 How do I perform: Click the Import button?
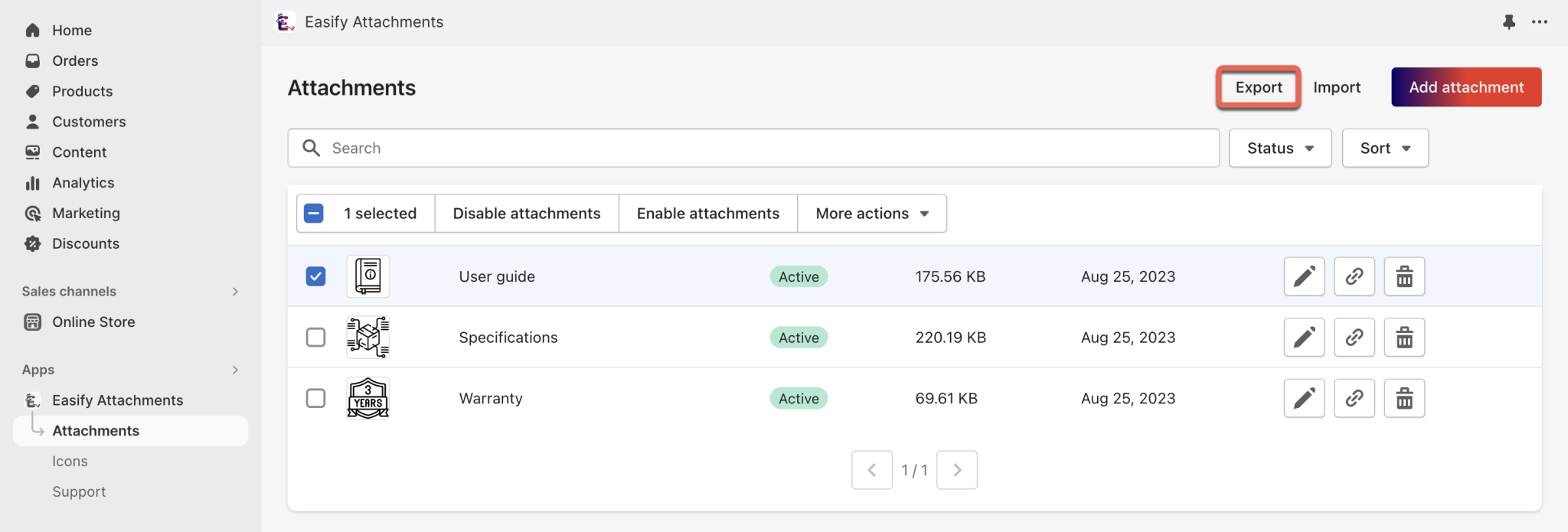(1337, 87)
